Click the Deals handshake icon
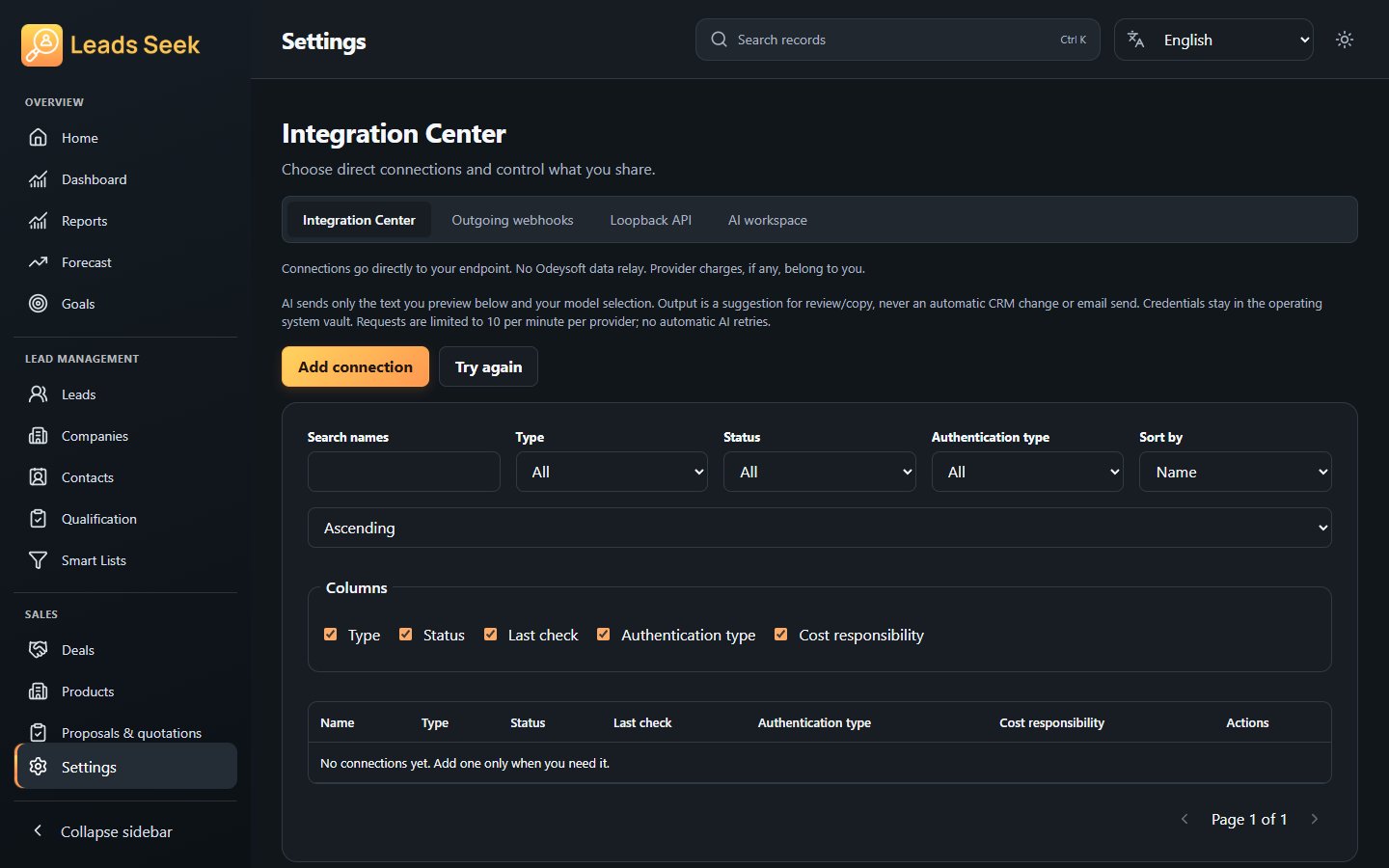The image size is (1389, 868). [x=39, y=650]
